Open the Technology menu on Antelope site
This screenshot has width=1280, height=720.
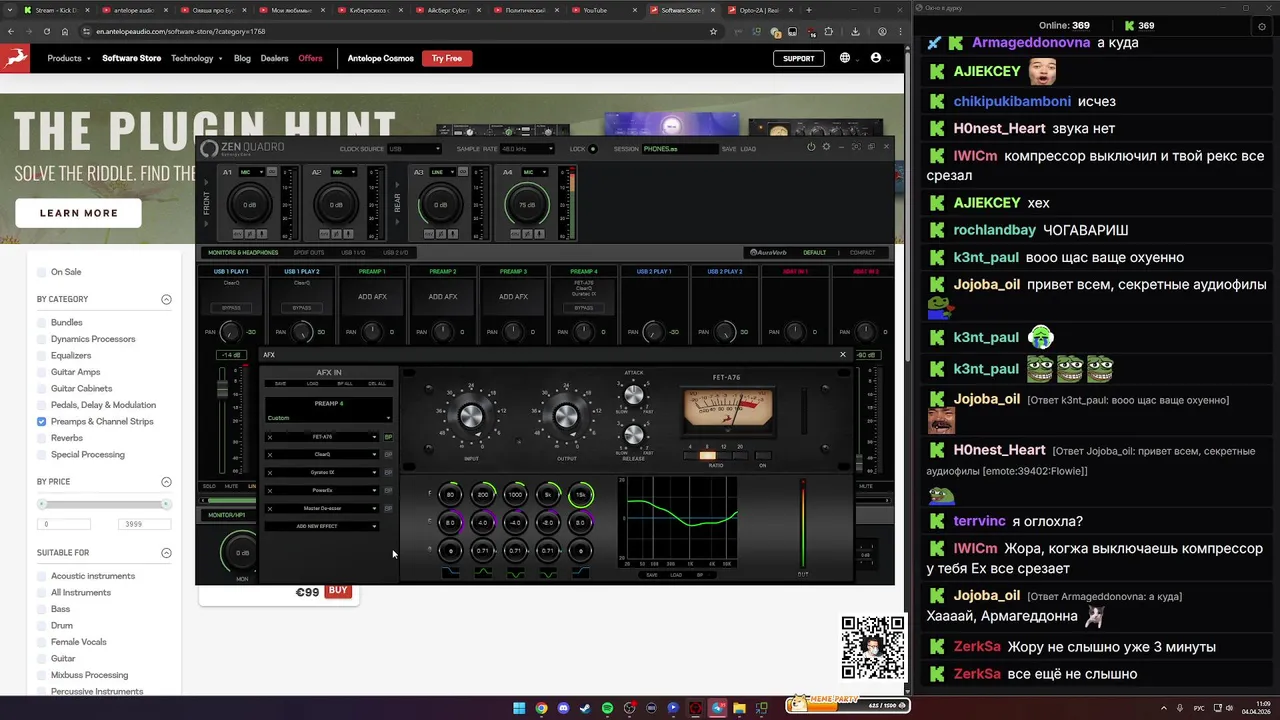[x=196, y=58]
